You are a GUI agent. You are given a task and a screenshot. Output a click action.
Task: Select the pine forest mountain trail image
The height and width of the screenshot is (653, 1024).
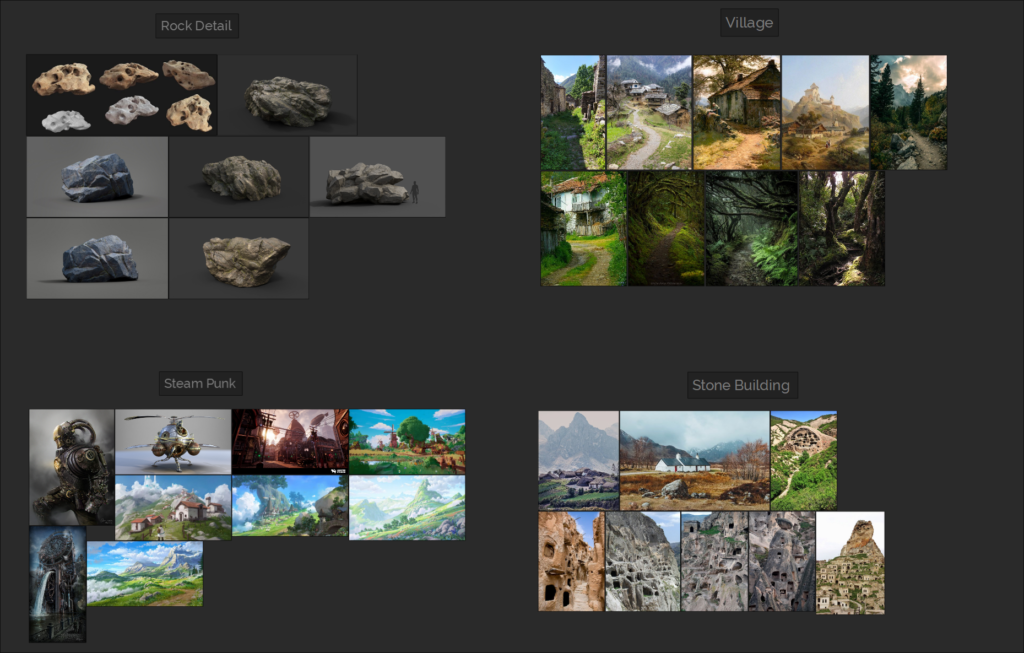pyautogui.click(x=908, y=112)
